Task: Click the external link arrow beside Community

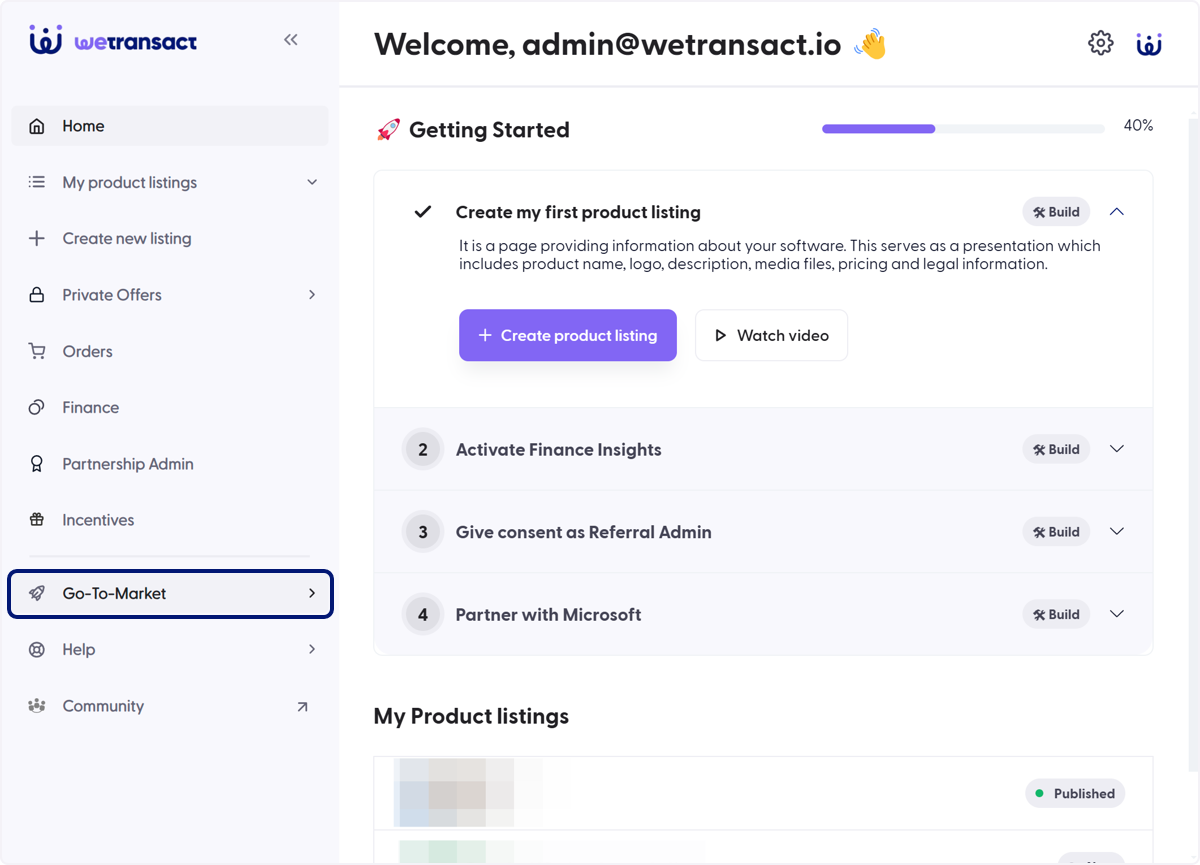Action: (x=303, y=706)
